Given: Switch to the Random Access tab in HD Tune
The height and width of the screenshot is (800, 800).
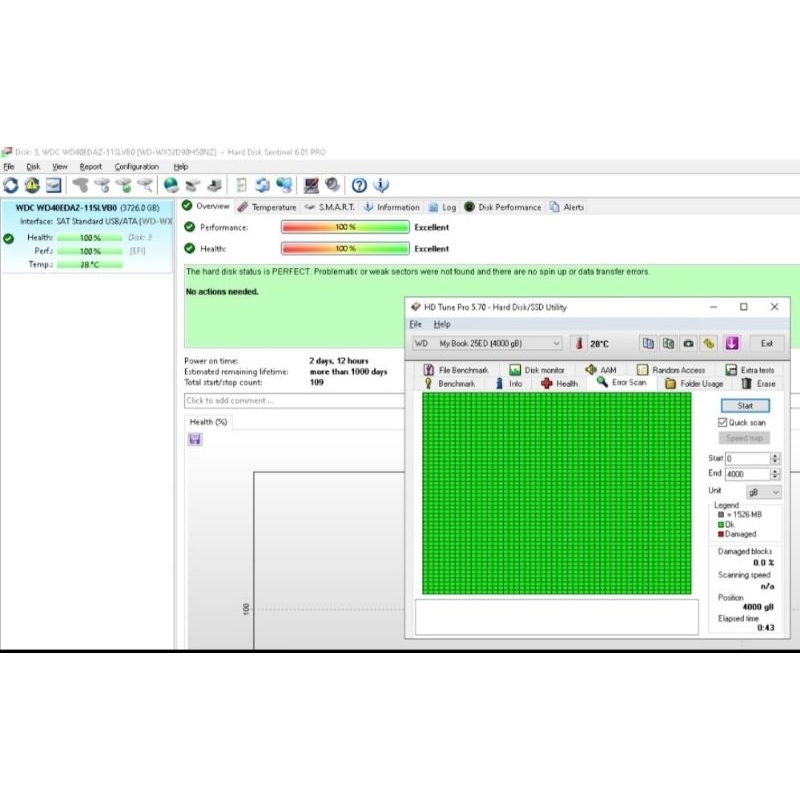Looking at the screenshot, I should pyautogui.click(x=671, y=370).
